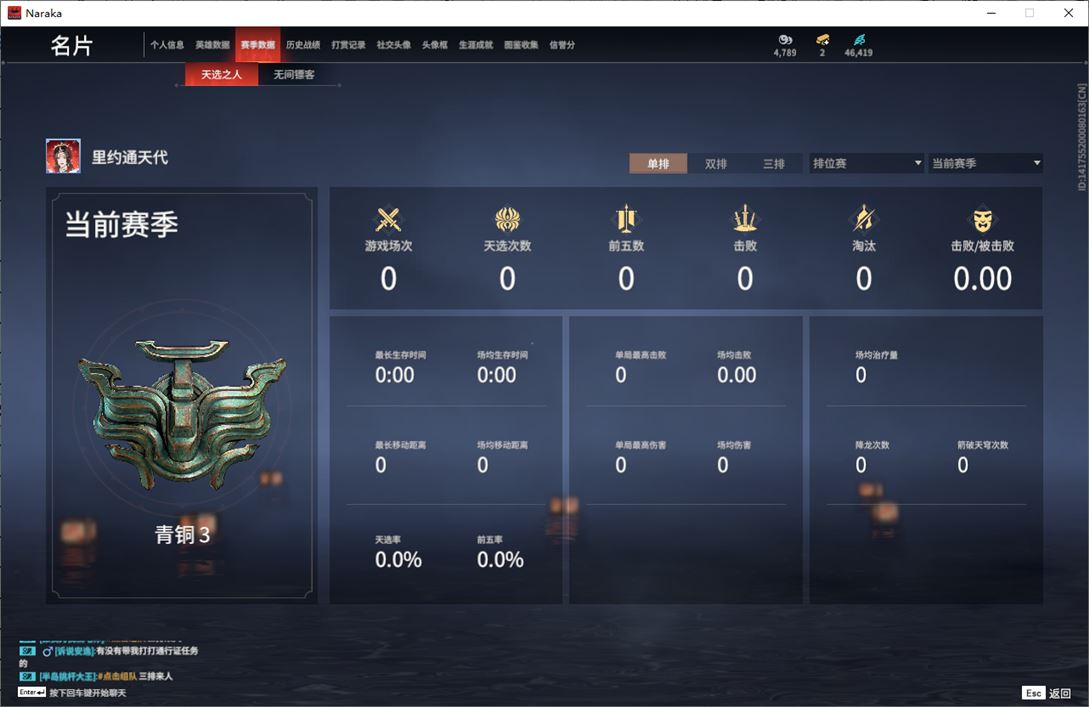Click 场均伤害 stat
This screenshot has width=1089, height=707.
point(733,458)
